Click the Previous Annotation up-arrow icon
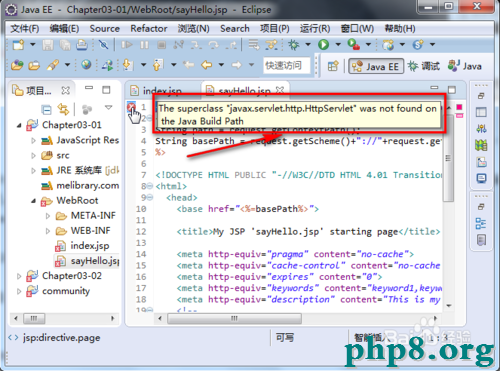Viewport: 500px width, 371px height. tap(158, 65)
